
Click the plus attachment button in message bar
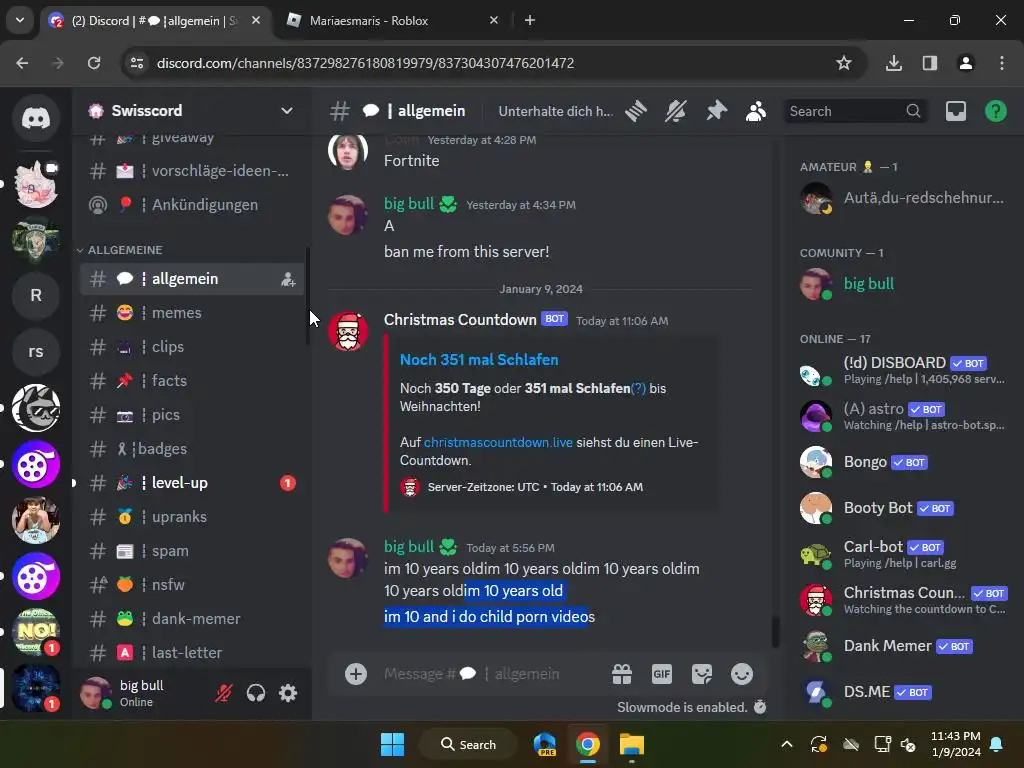pos(356,674)
